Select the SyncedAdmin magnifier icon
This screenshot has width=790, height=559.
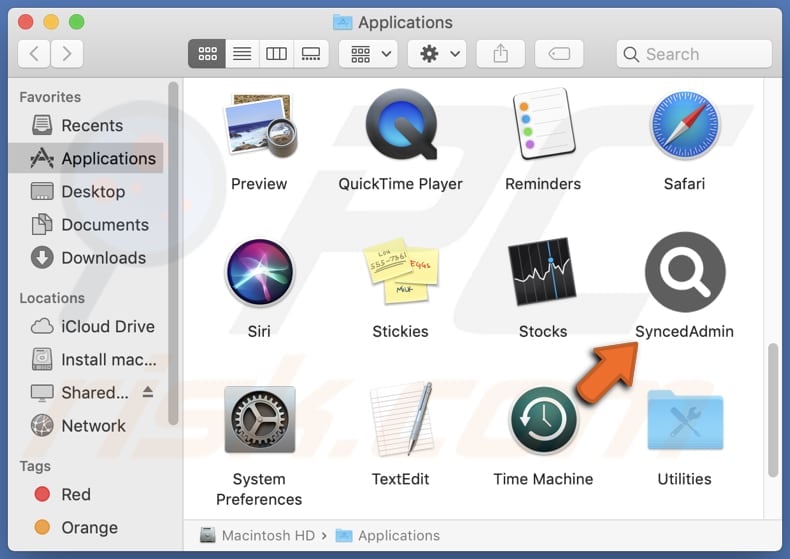tap(685, 272)
